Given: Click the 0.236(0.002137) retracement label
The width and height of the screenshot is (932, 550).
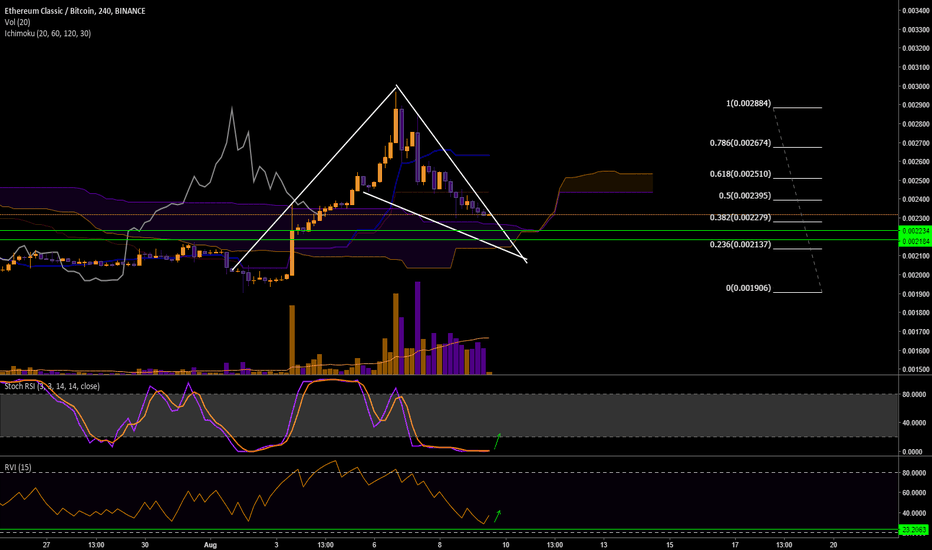Looking at the screenshot, I should tap(740, 244).
